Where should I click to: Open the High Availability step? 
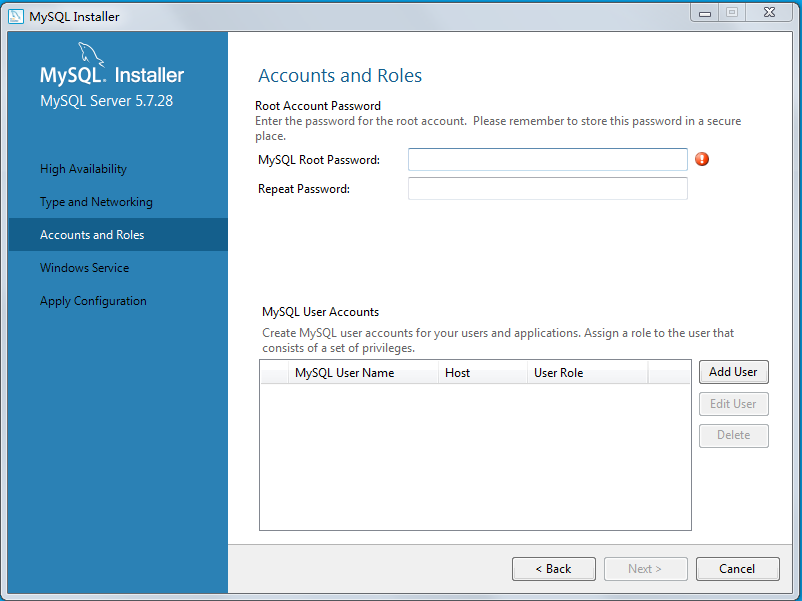tap(83, 169)
